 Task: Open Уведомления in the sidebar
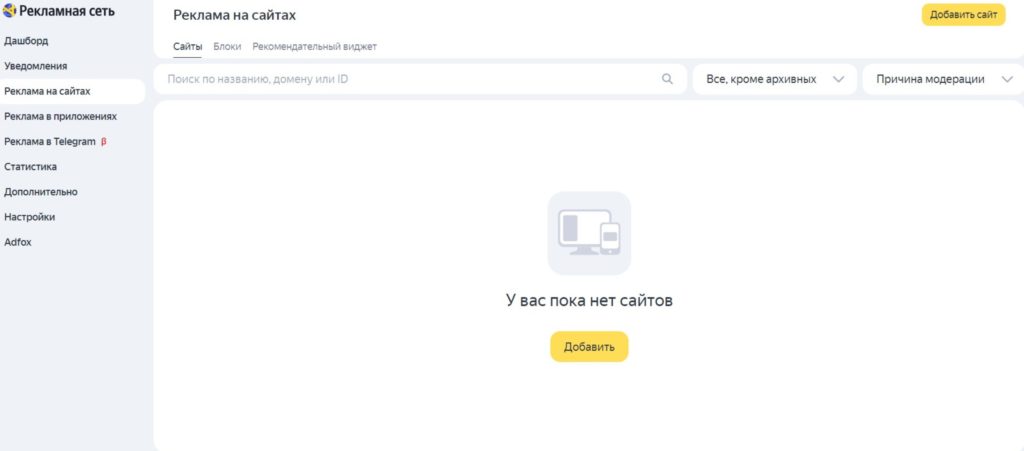tap(35, 66)
